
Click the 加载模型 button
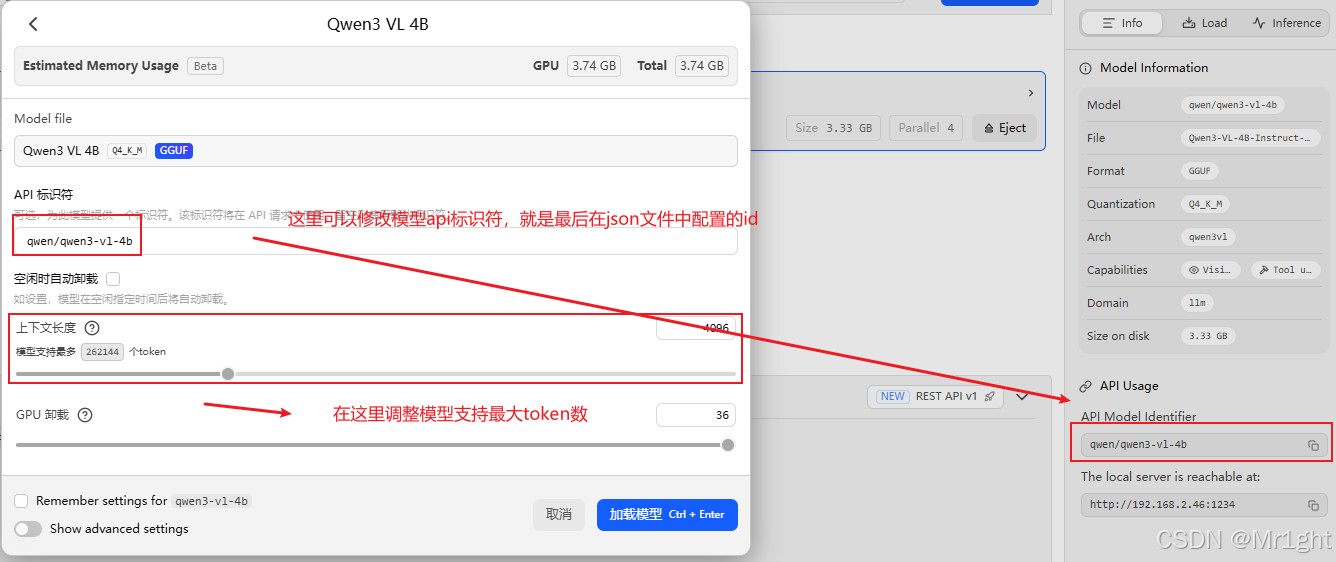click(x=667, y=515)
